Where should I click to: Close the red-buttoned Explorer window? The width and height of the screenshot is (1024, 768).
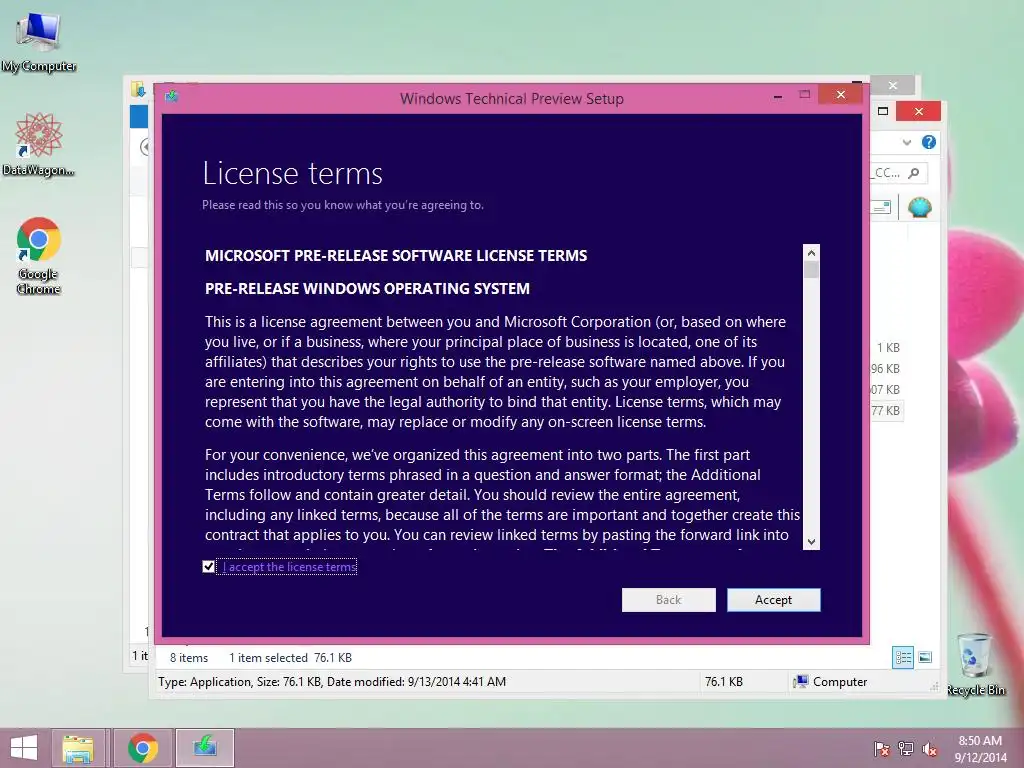[x=918, y=111]
